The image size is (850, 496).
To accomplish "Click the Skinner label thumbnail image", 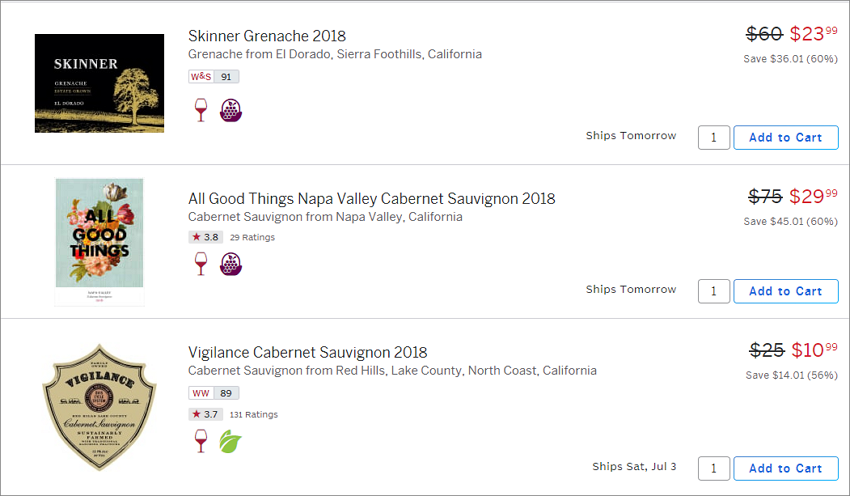I will click(99, 83).
